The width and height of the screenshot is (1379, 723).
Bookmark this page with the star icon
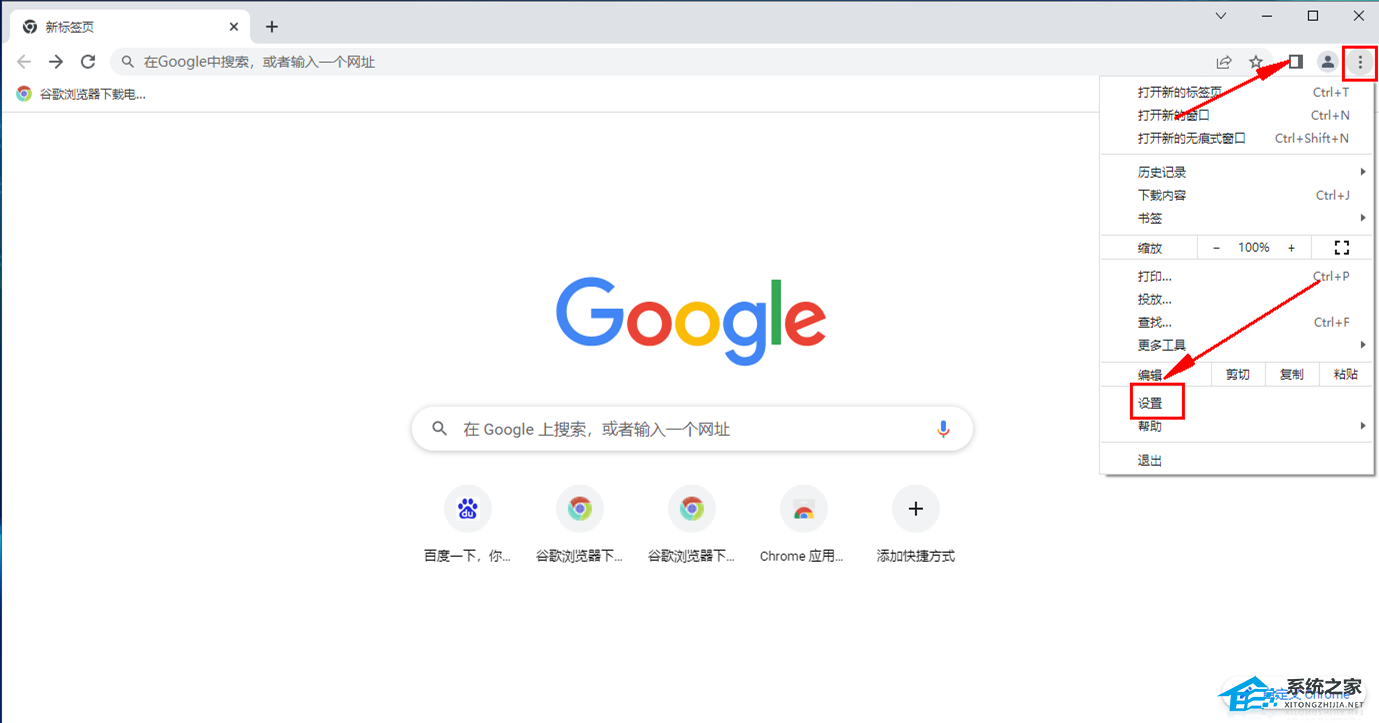tap(1256, 62)
